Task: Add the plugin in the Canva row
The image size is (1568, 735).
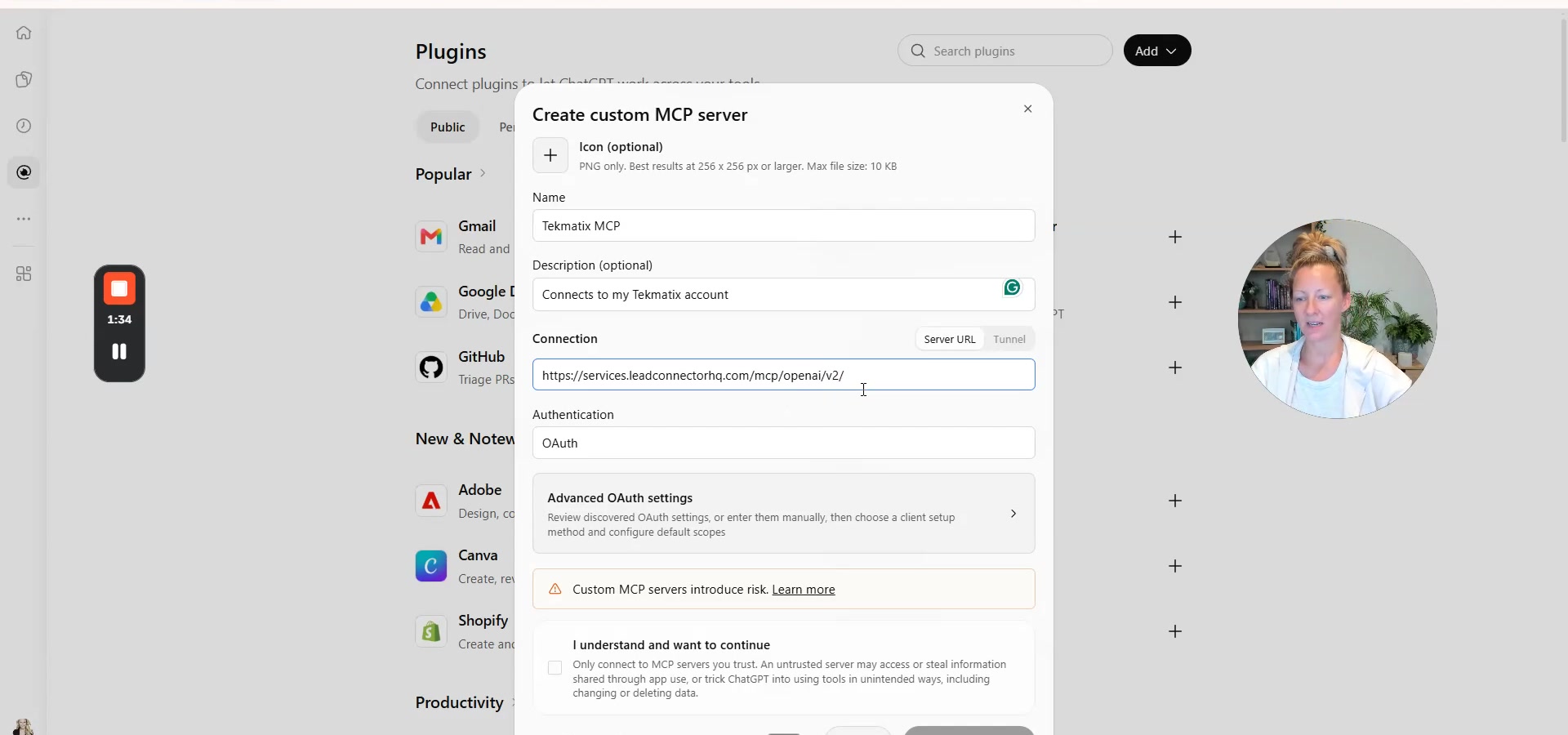Action: 1175,566
